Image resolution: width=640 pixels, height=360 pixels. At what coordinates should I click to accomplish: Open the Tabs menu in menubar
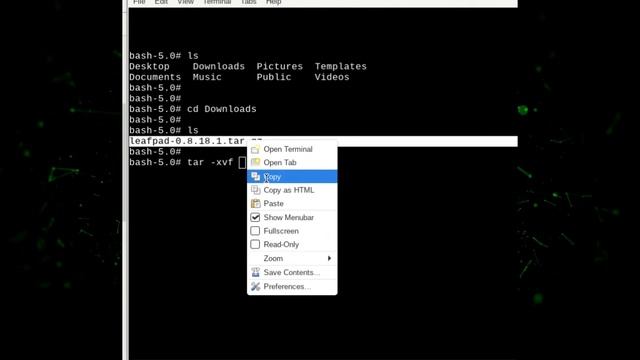[248, 2]
